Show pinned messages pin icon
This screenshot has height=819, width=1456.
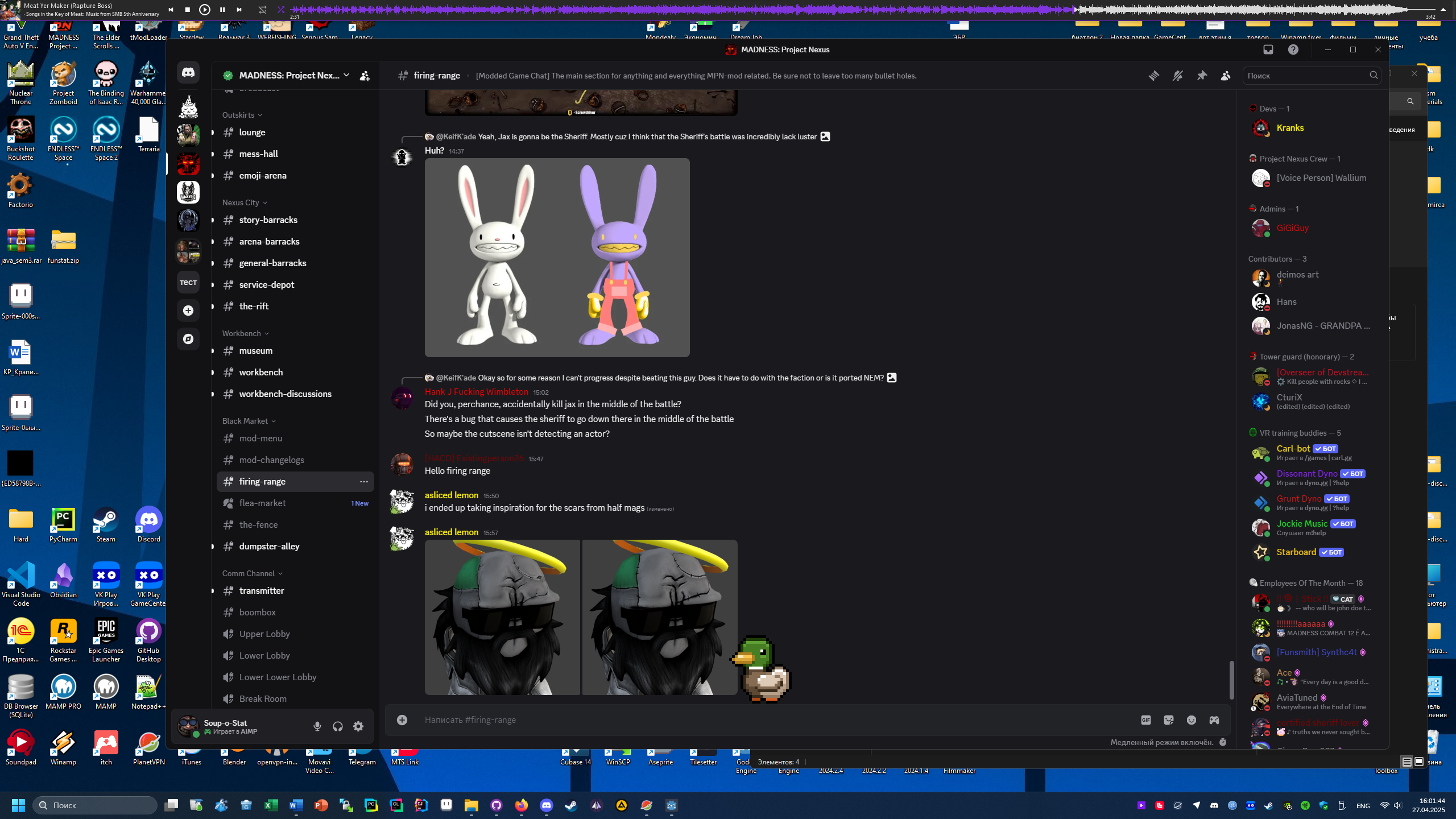[1202, 76]
